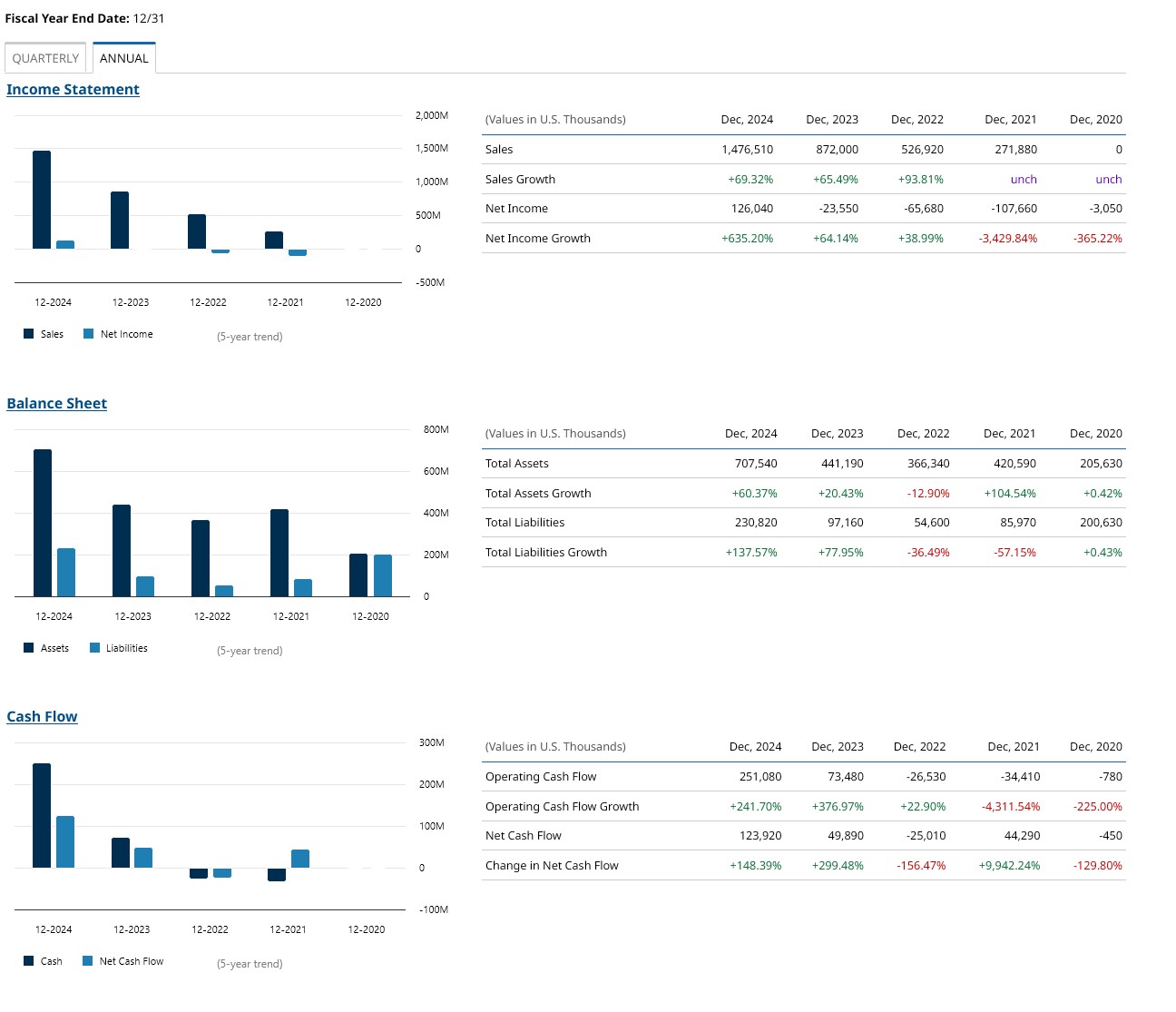Viewport: 1176px width, 1012px height.
Task: Switch to the QUARTERLY tab
Action: click(x=45, y=58)
